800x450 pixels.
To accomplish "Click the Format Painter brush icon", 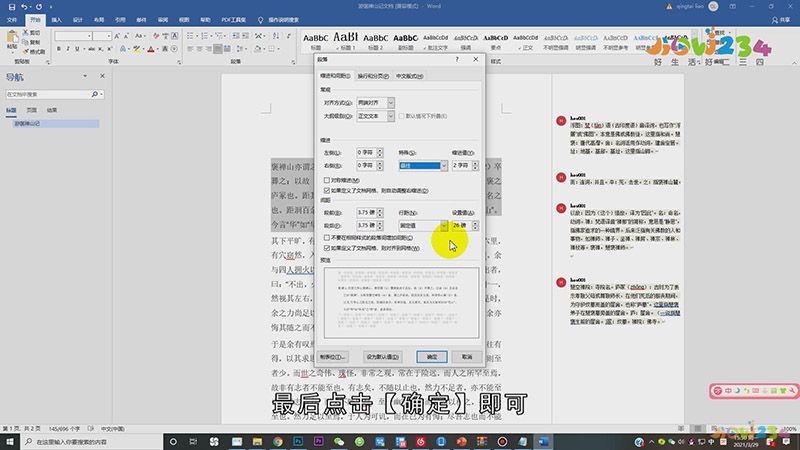I will click(26, 51).
